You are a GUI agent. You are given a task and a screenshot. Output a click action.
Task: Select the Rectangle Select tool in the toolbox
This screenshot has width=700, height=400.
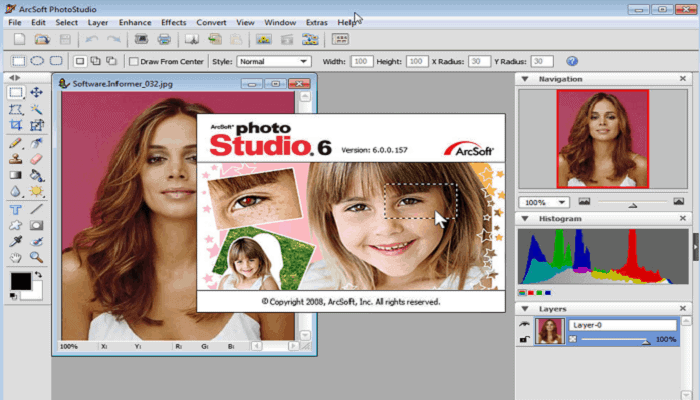[16, 92]
